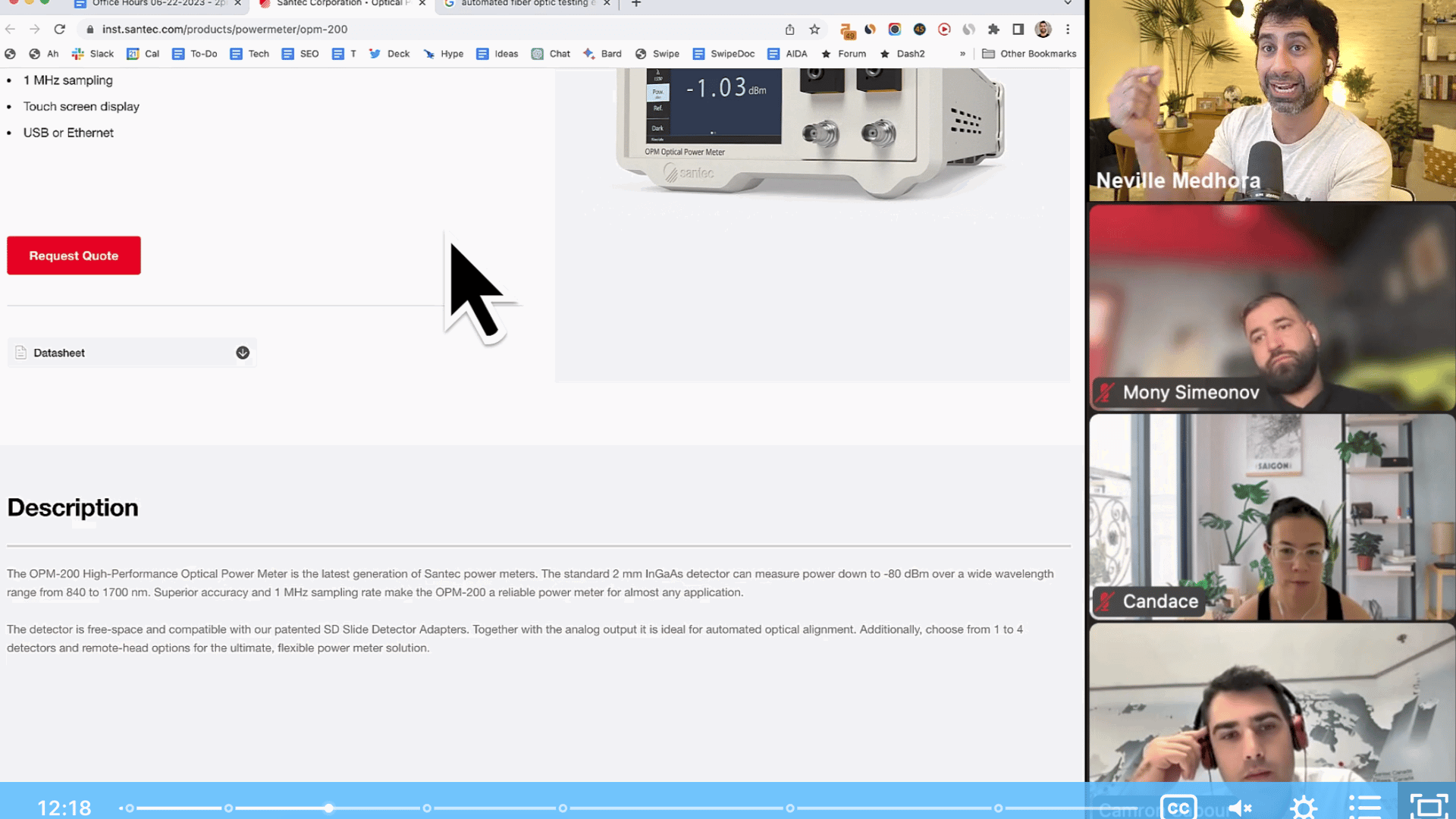Select Candace's video tile
Viewport: 1456px width, 819px height.
pos(1272,517)
